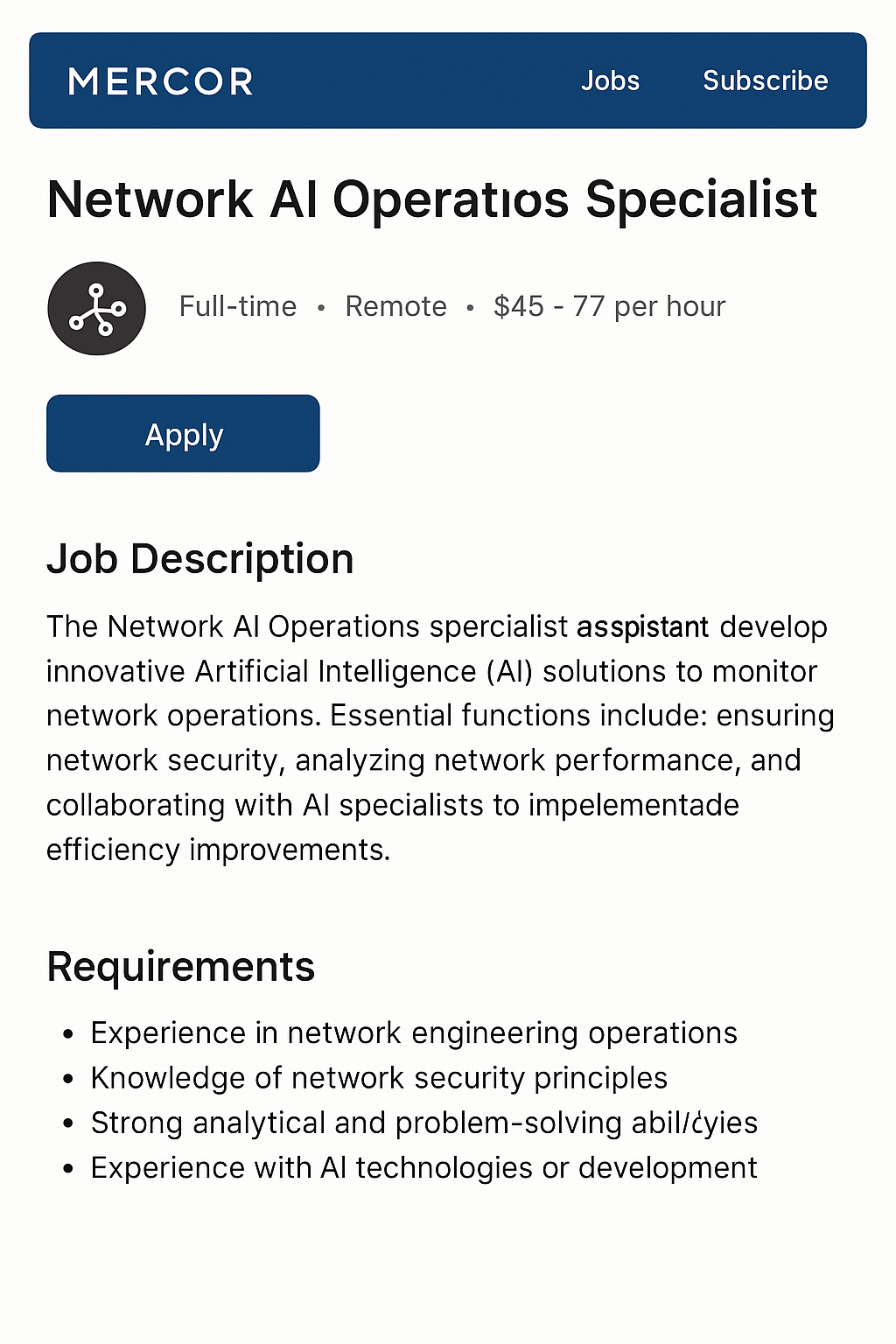Select the Full-time job type label
This screenshot has width=896, height=1344.
[x=238, y=306]
